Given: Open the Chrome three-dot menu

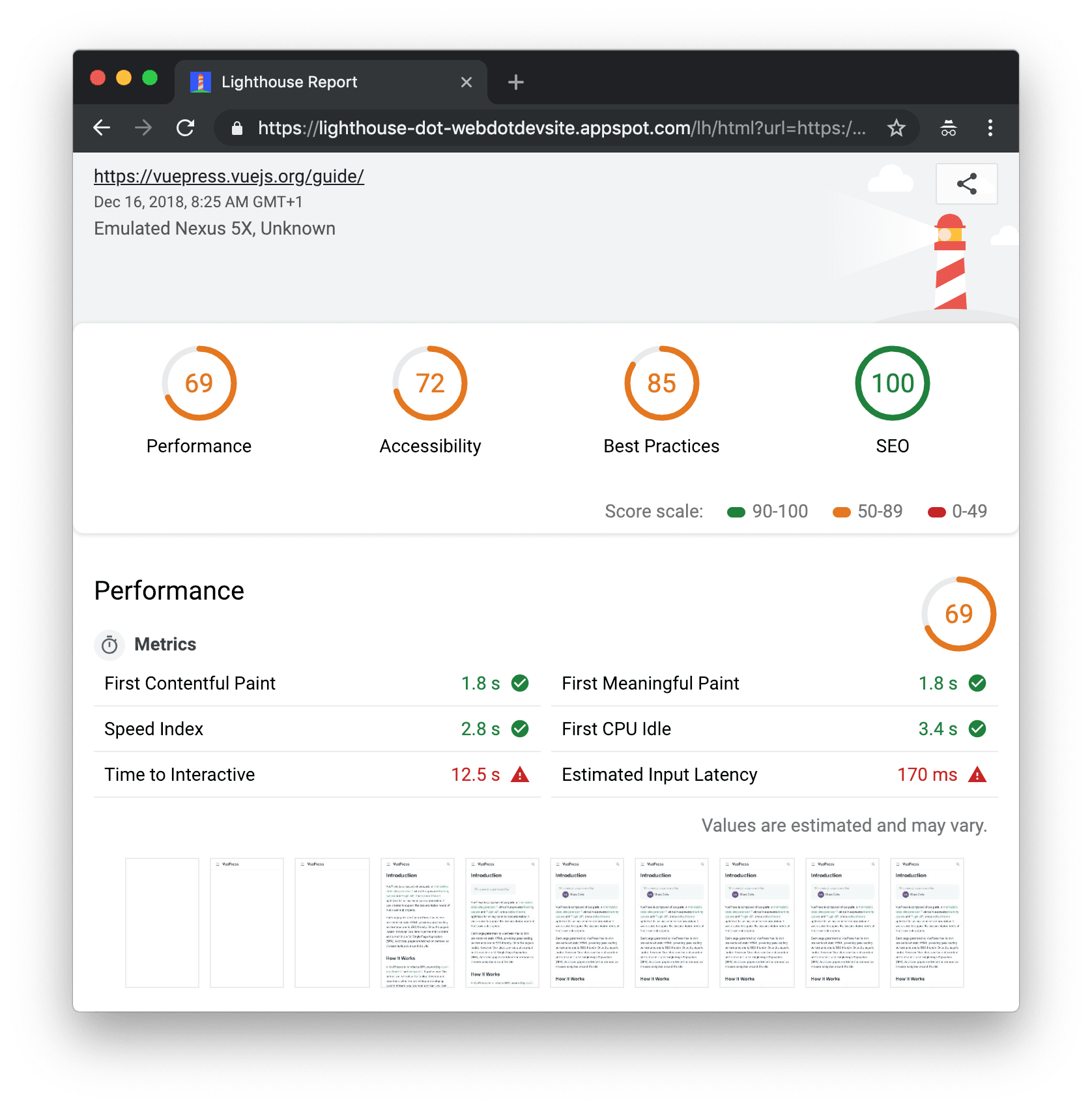Looking at the screenshot, I should (990, 128).
